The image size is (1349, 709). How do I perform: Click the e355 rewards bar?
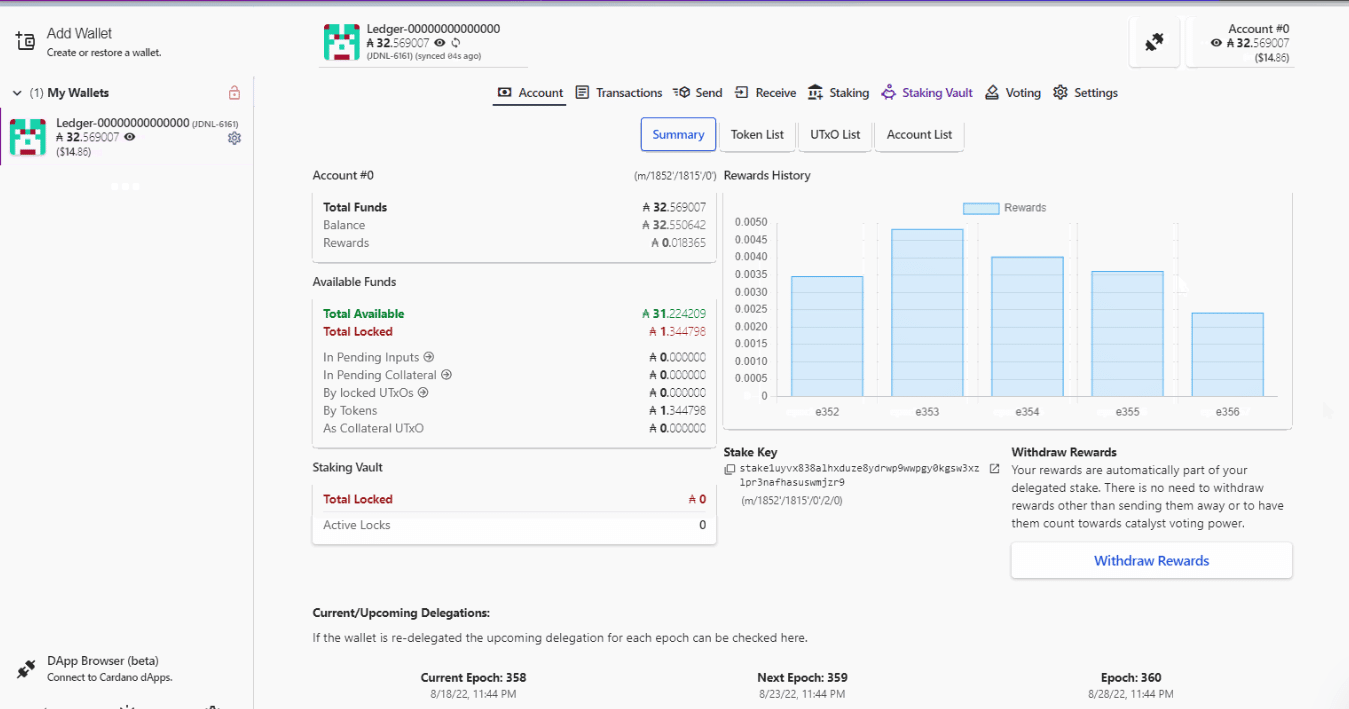coord(1127,333)
